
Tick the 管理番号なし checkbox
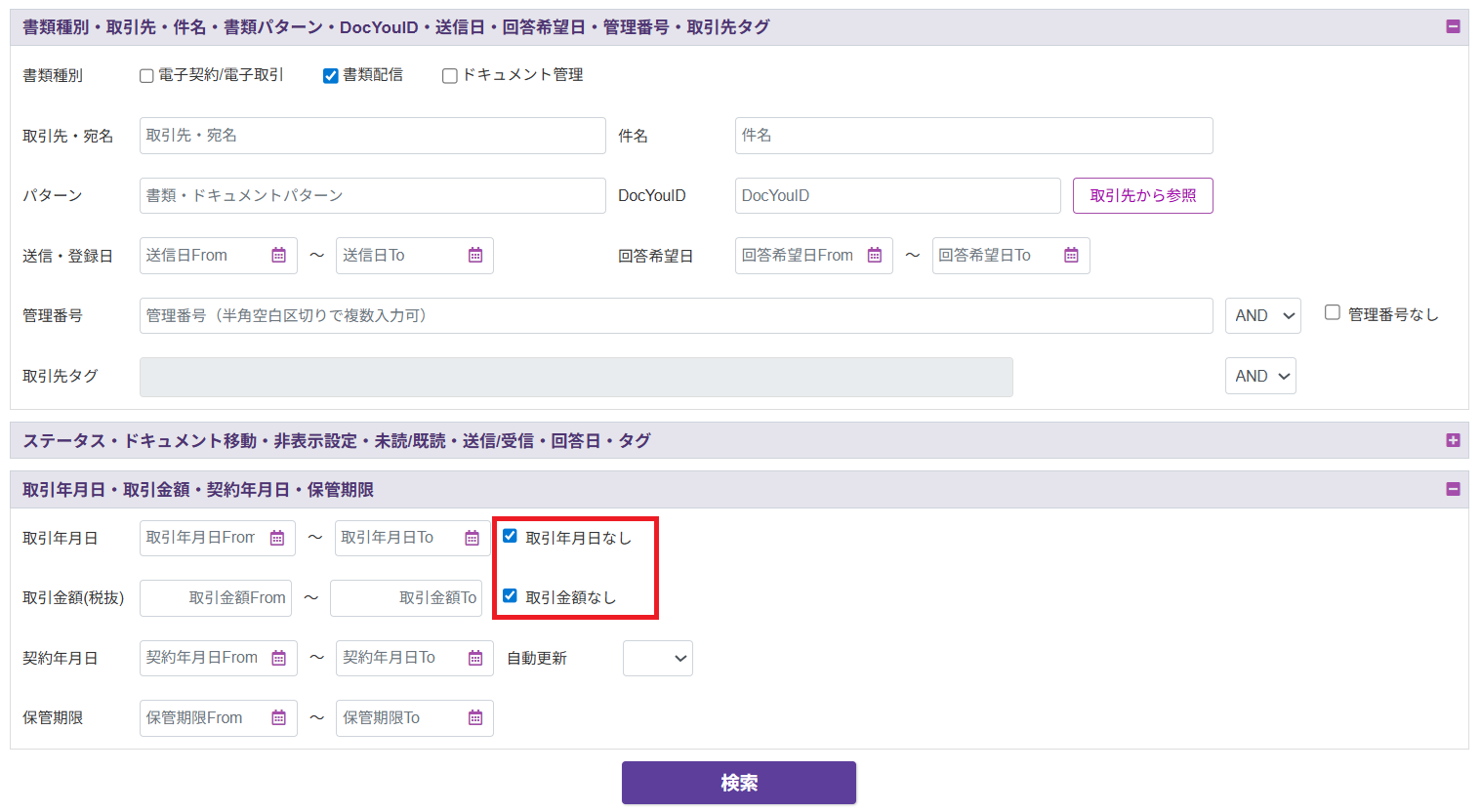point(1332,313)
